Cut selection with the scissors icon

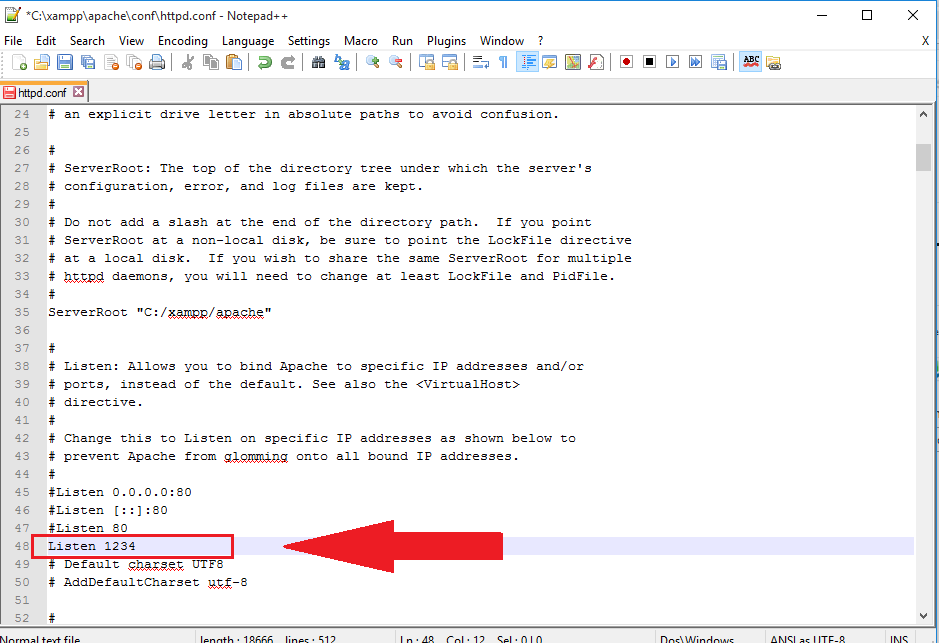coord(187,62)
